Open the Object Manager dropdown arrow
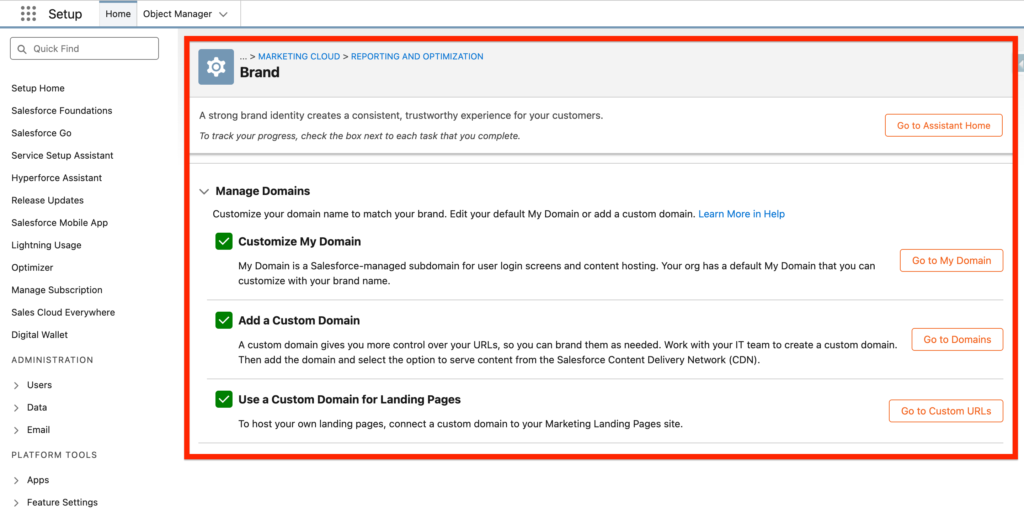 pyautogui.click(x=222, y=14)
